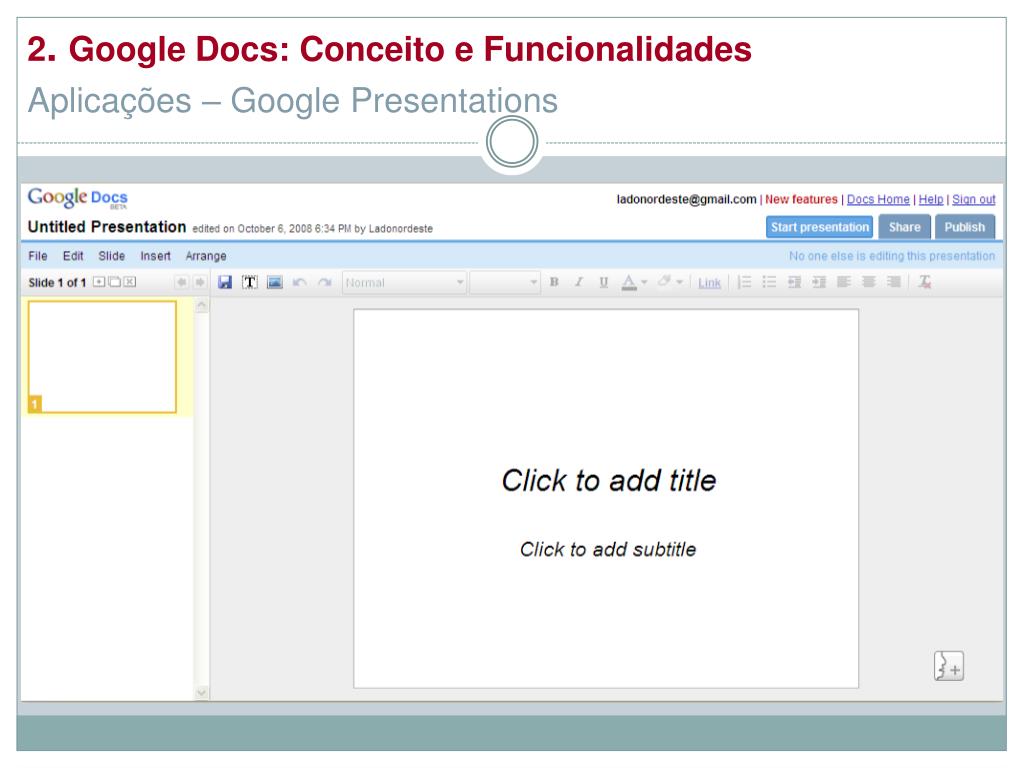Open the Edit menu
Screen dimensions: 1024x768
click(73, 256)
